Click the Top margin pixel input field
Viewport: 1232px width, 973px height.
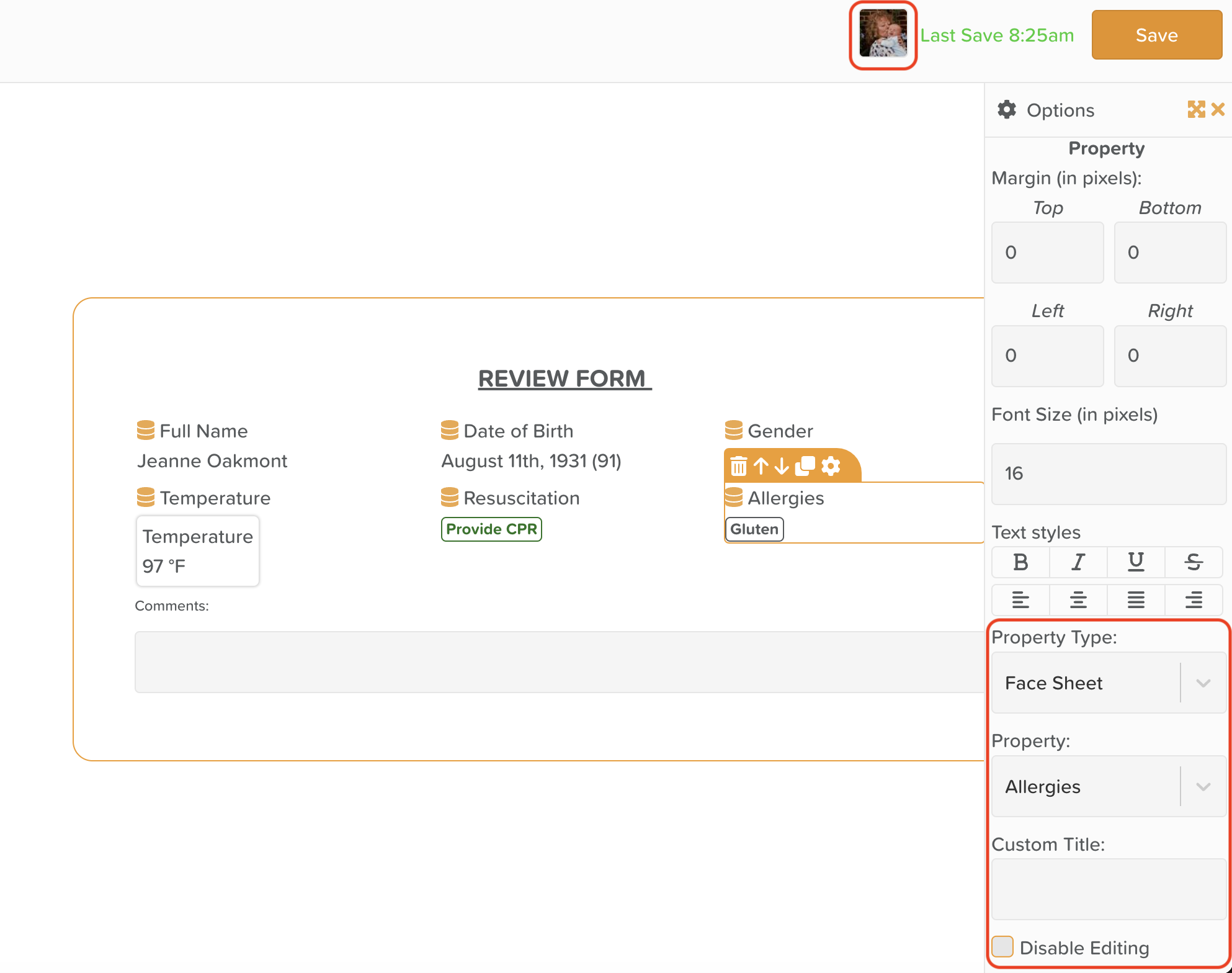pyautogui.click(x=1046, y=252)
